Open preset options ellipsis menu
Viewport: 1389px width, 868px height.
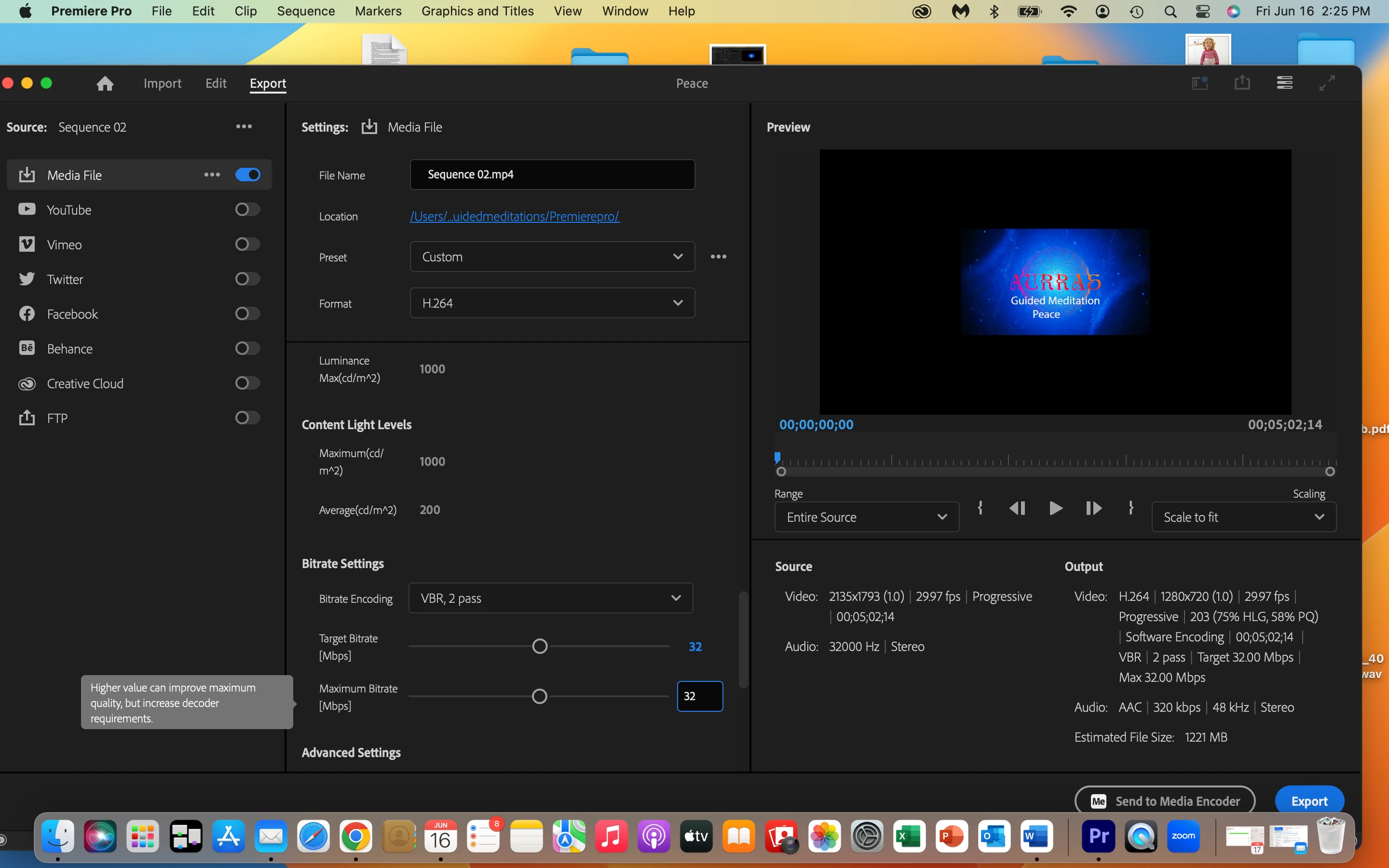point(719,257)
